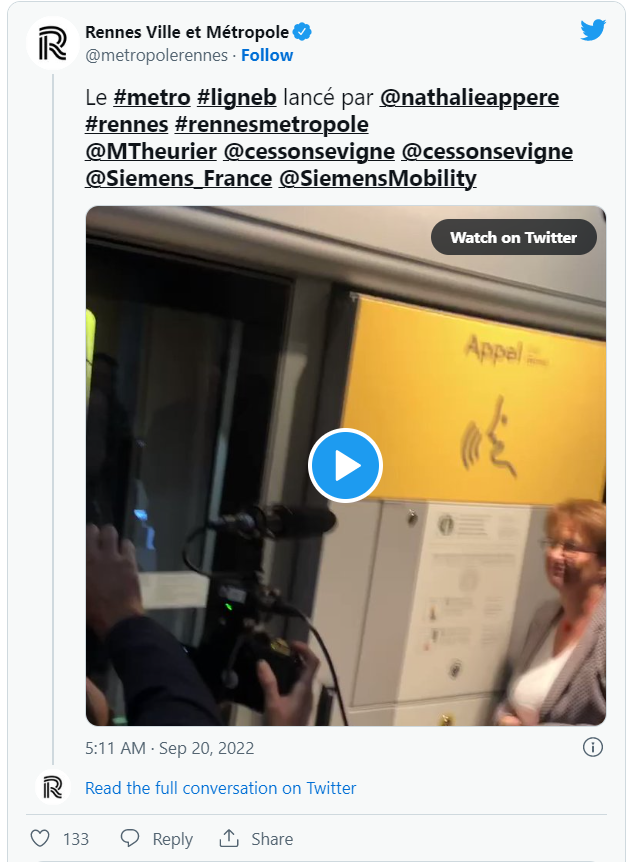The image size is (636, 862).
Task: Click the info icon beside the timestamp
Action: click(592, 747)
